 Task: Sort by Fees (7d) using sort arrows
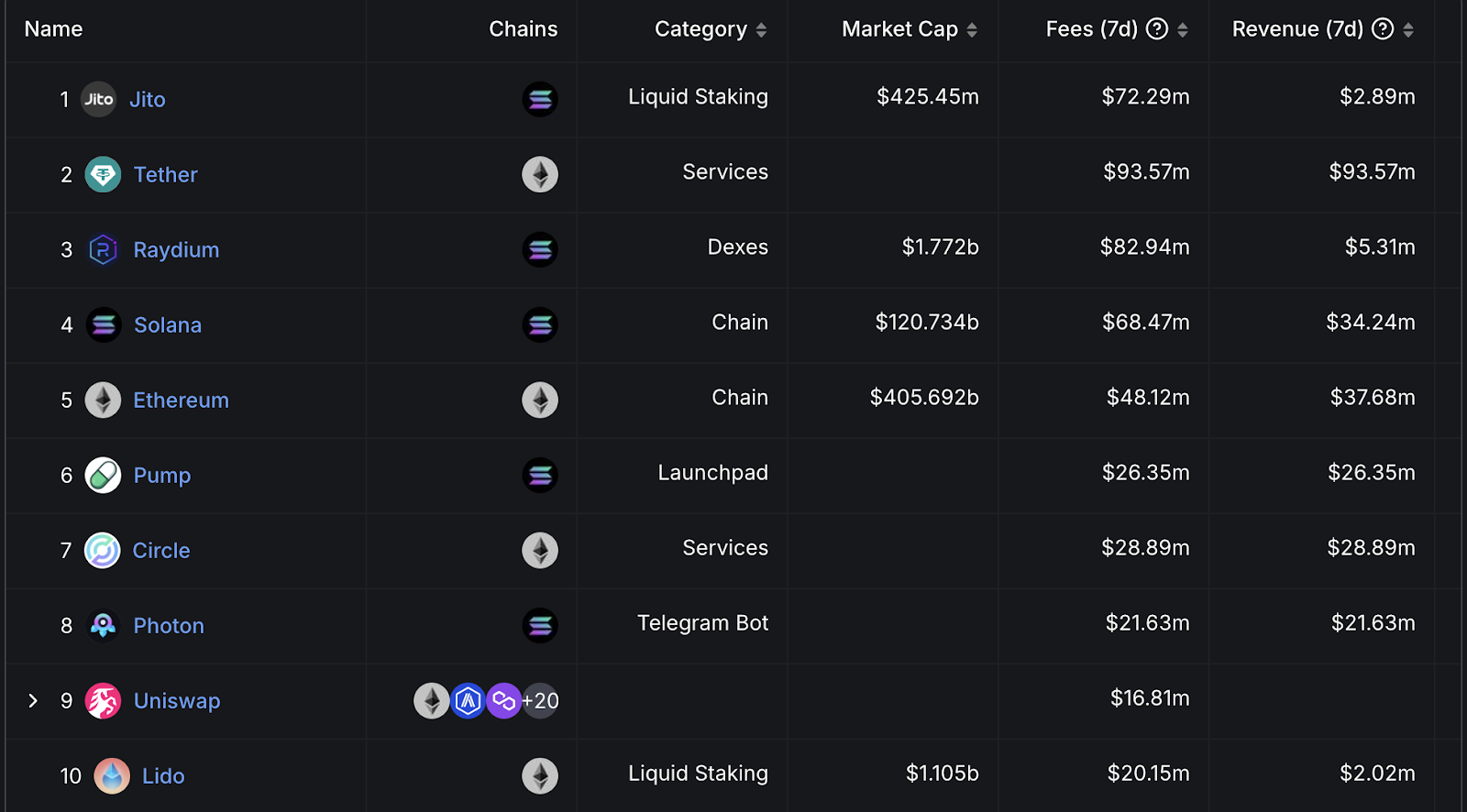tap(1183, 30)
